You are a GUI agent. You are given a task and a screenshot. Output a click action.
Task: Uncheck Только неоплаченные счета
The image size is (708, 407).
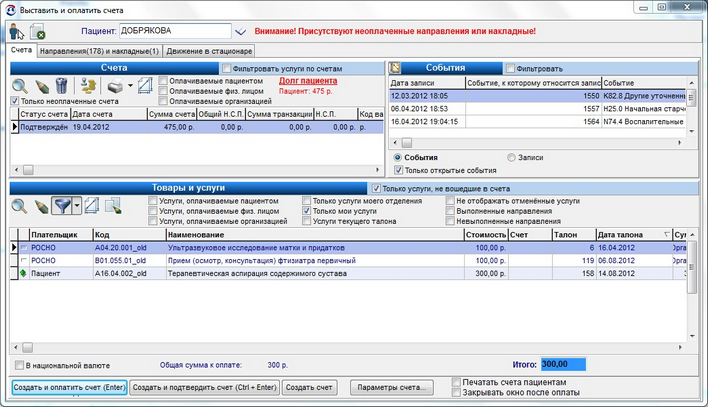pos(15,101)
